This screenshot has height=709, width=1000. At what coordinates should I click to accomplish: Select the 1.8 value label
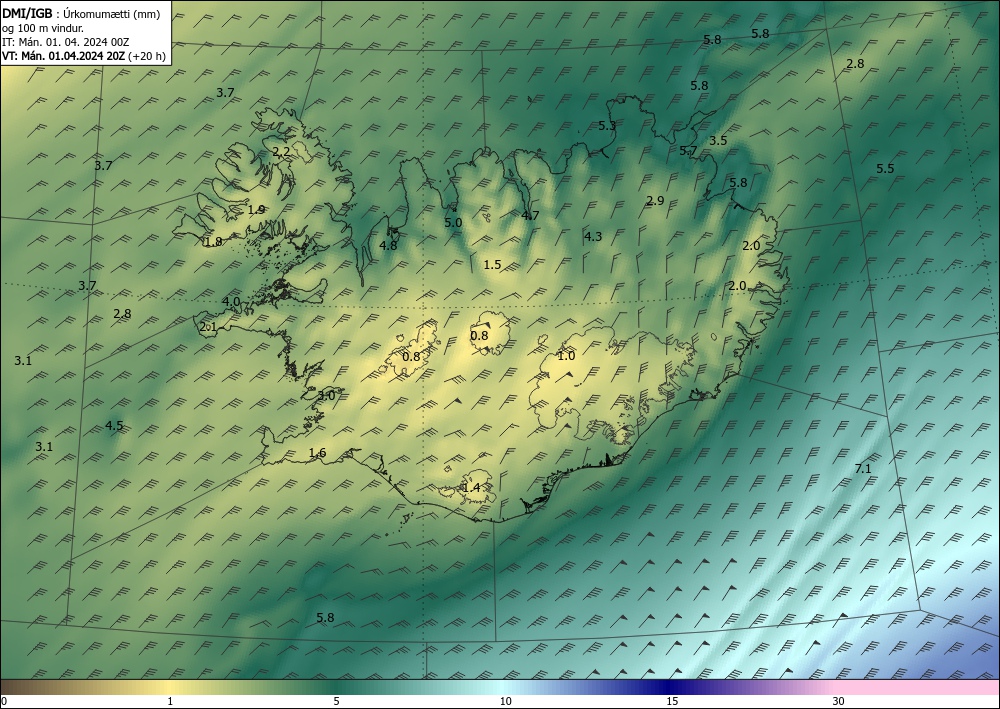pyautogui.click(x=213, y=242)
